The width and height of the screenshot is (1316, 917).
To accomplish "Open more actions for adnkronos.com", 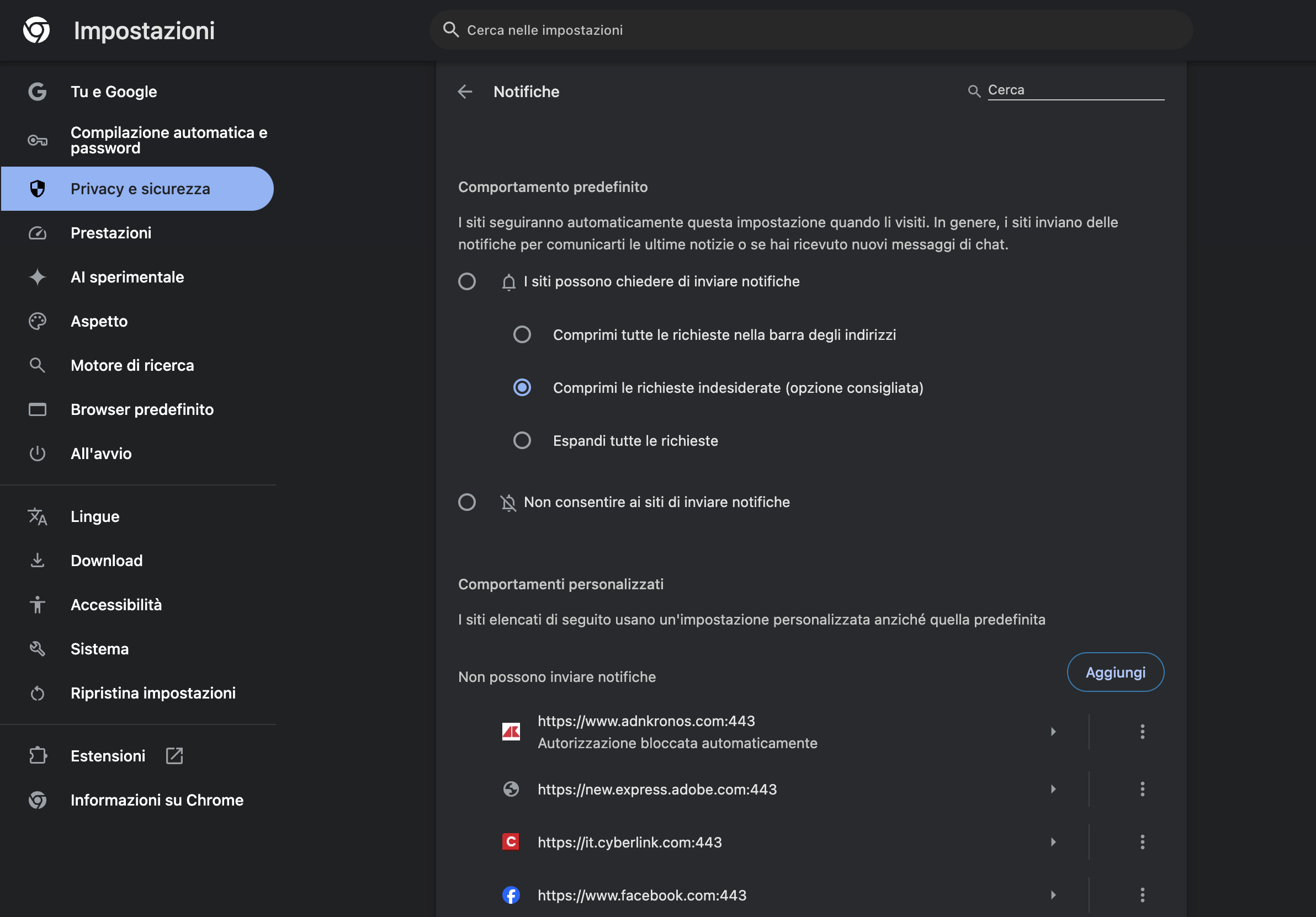I will (1142, 732).
